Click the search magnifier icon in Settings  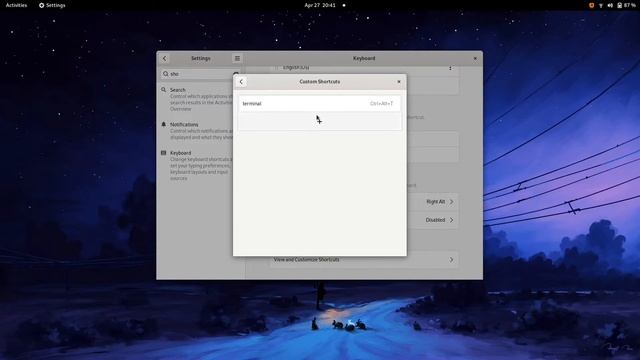pos(165,74)
